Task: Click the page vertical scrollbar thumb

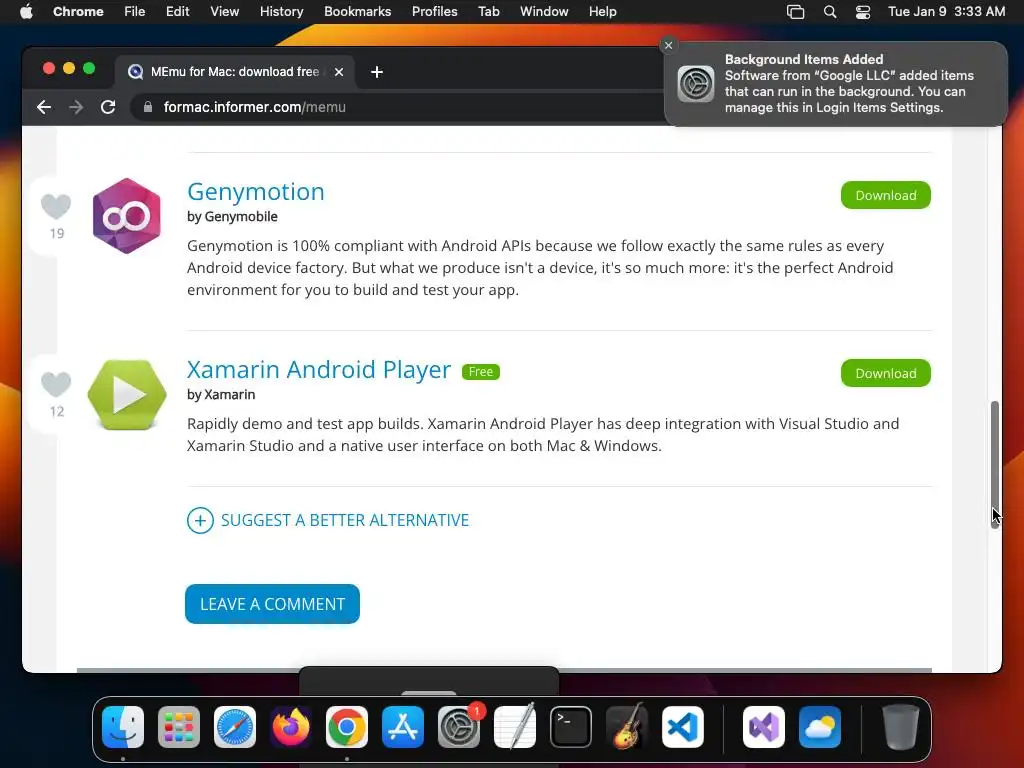Action: 995,464
